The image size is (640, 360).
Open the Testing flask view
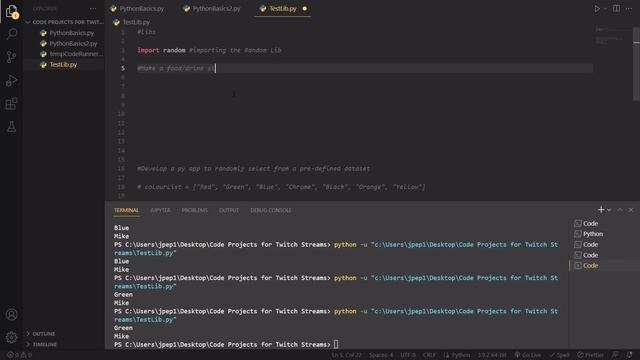[11, 127]
